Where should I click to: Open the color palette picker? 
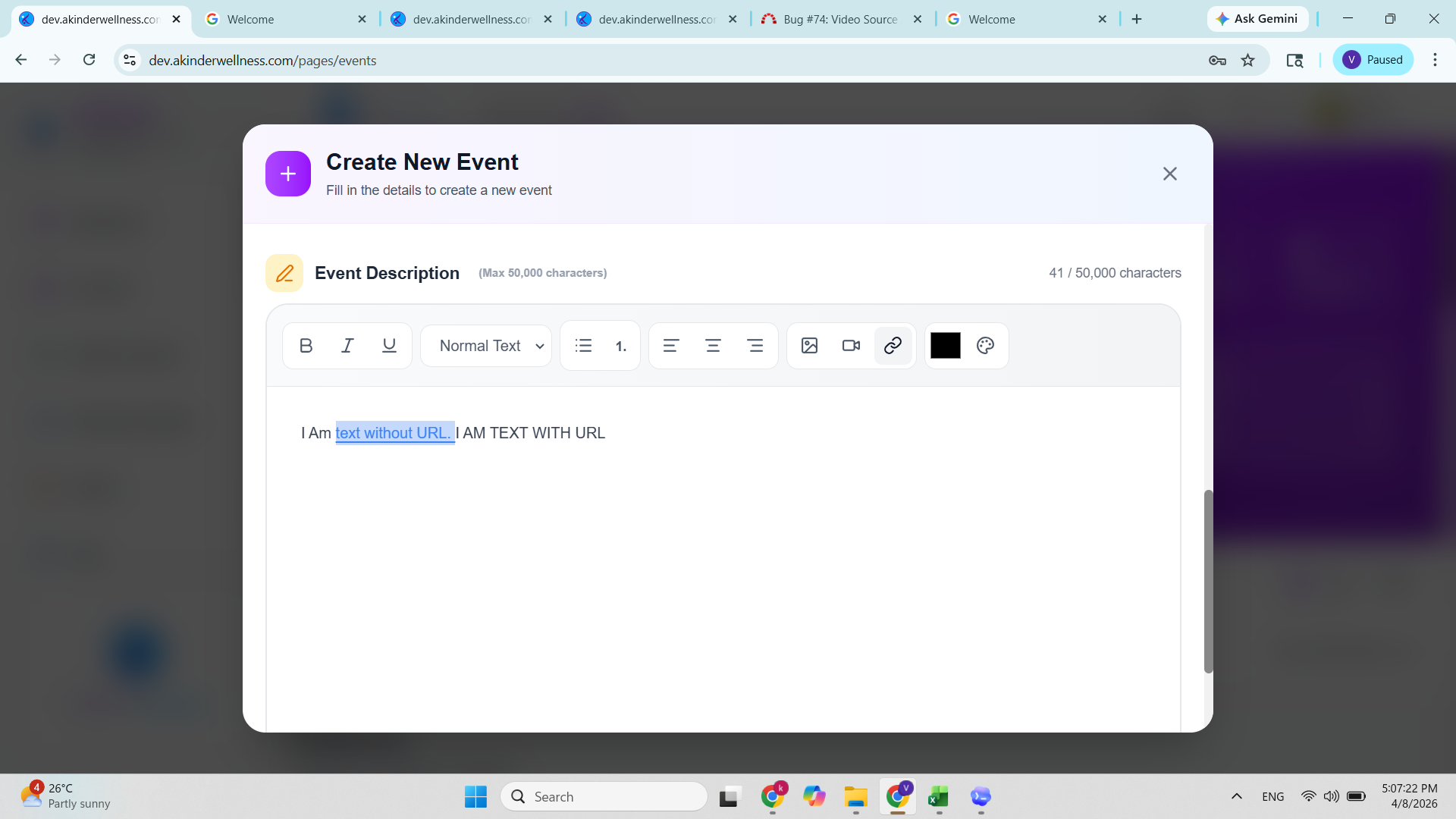pos(985,346)
